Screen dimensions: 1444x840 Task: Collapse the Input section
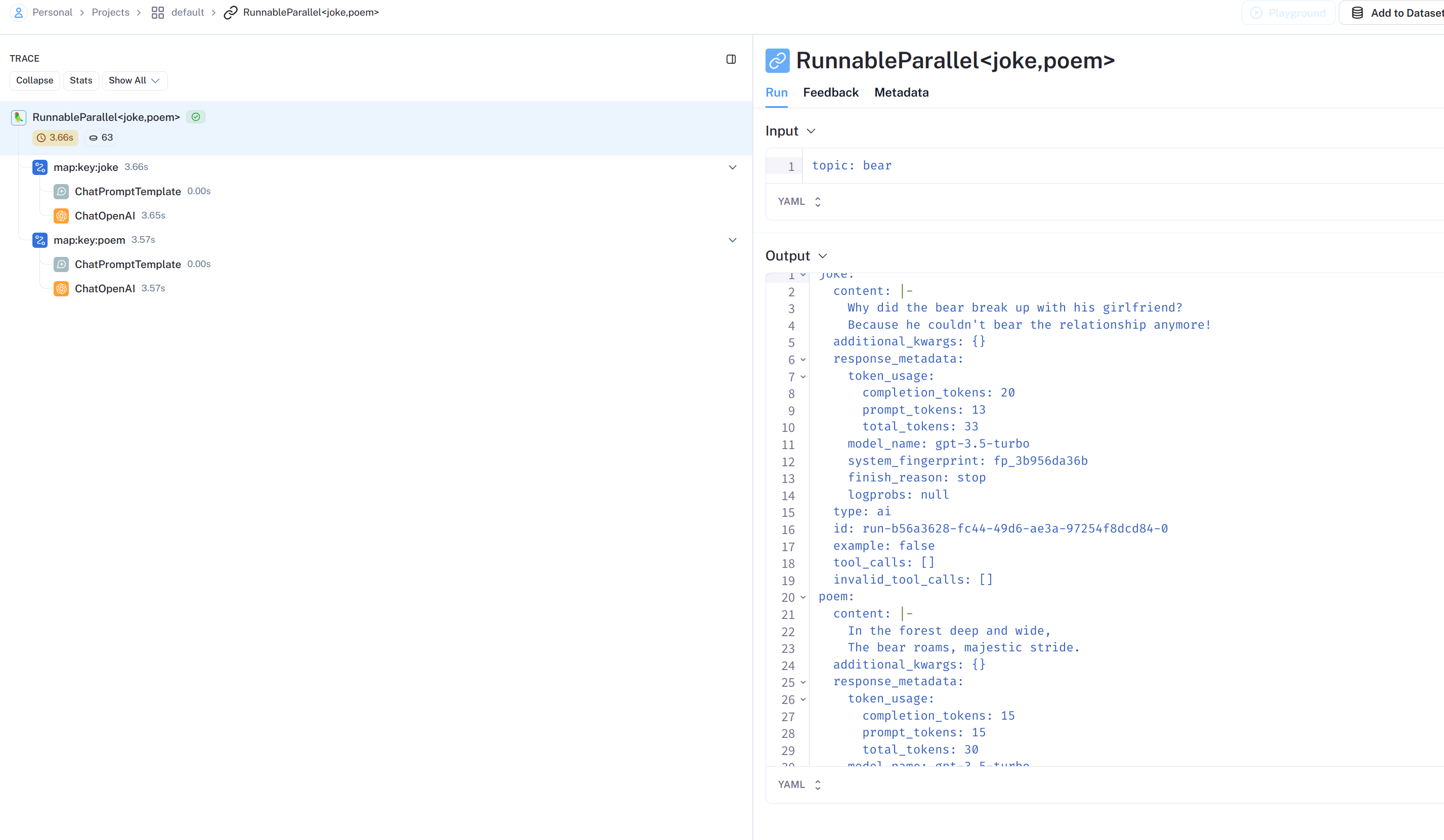[811, 131]
